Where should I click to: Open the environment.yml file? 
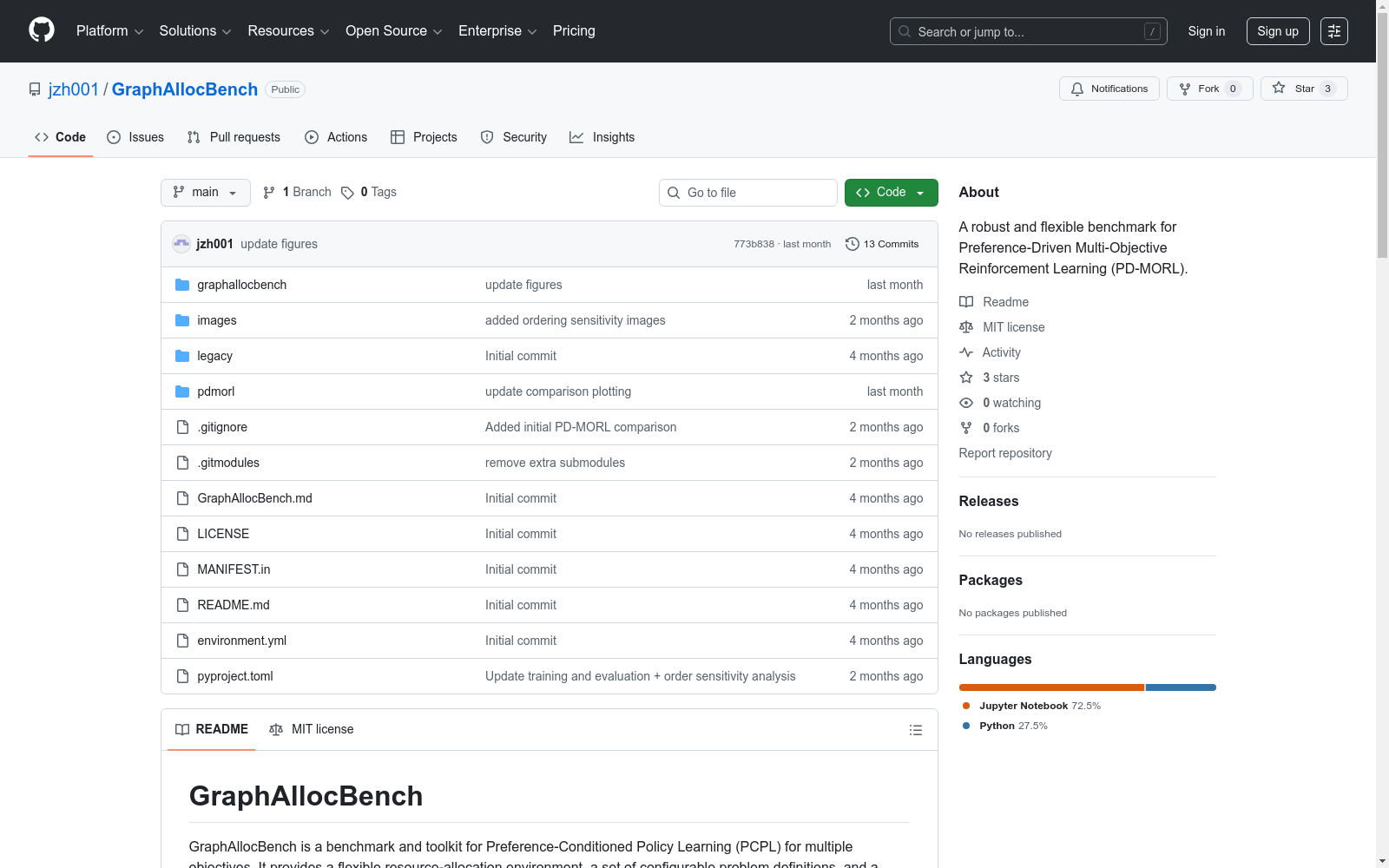pyautogui.click(x=242, y=641)
